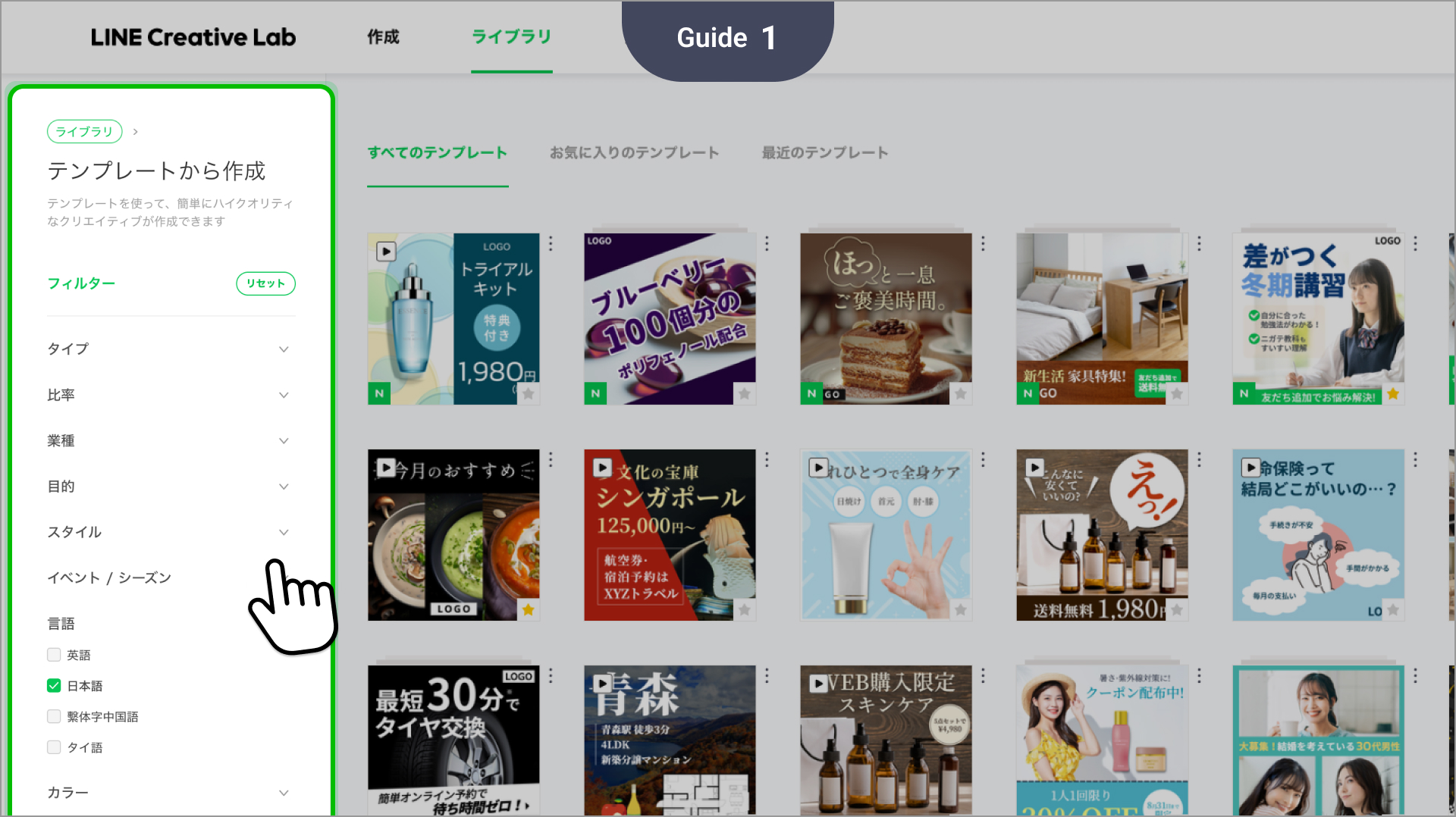The width and height of the screenshot is (1456, 817).
Task: Unfavorite the gold-starred winter course template
Action: click(1393, 394)
